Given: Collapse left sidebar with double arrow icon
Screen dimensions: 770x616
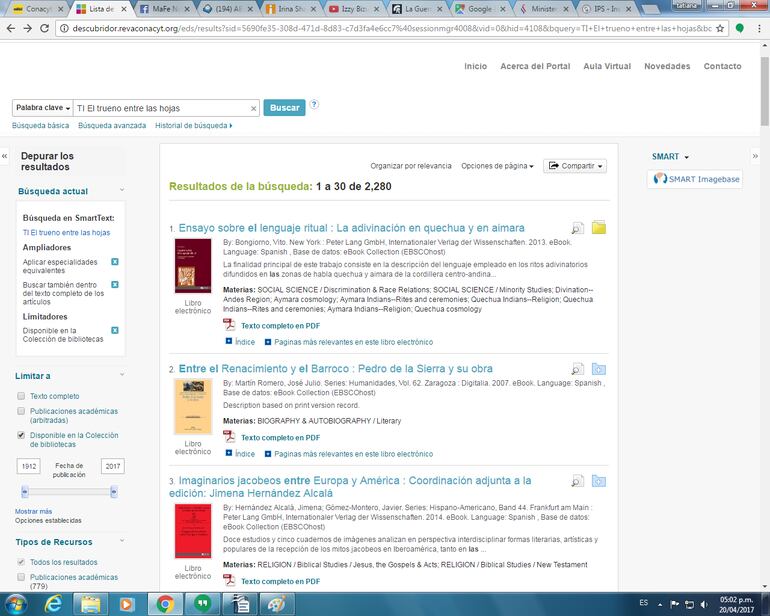Looking at the screenshot, I should 6,157.
